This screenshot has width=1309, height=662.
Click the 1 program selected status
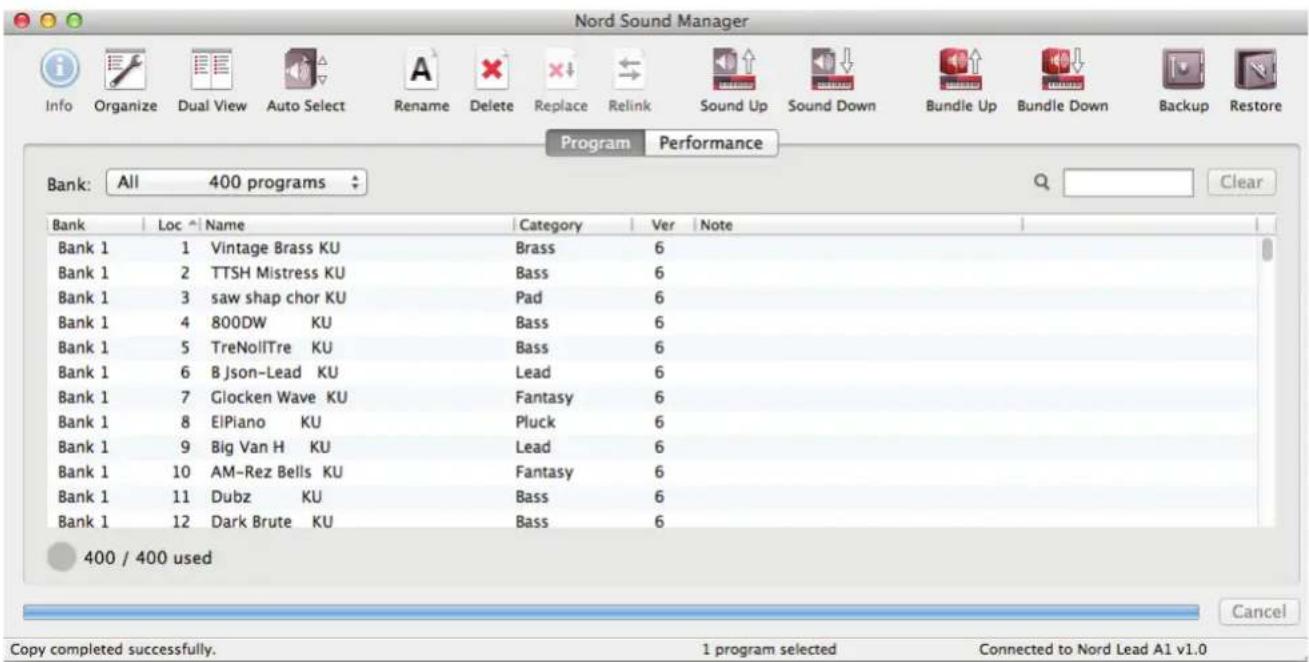(769, 650)
